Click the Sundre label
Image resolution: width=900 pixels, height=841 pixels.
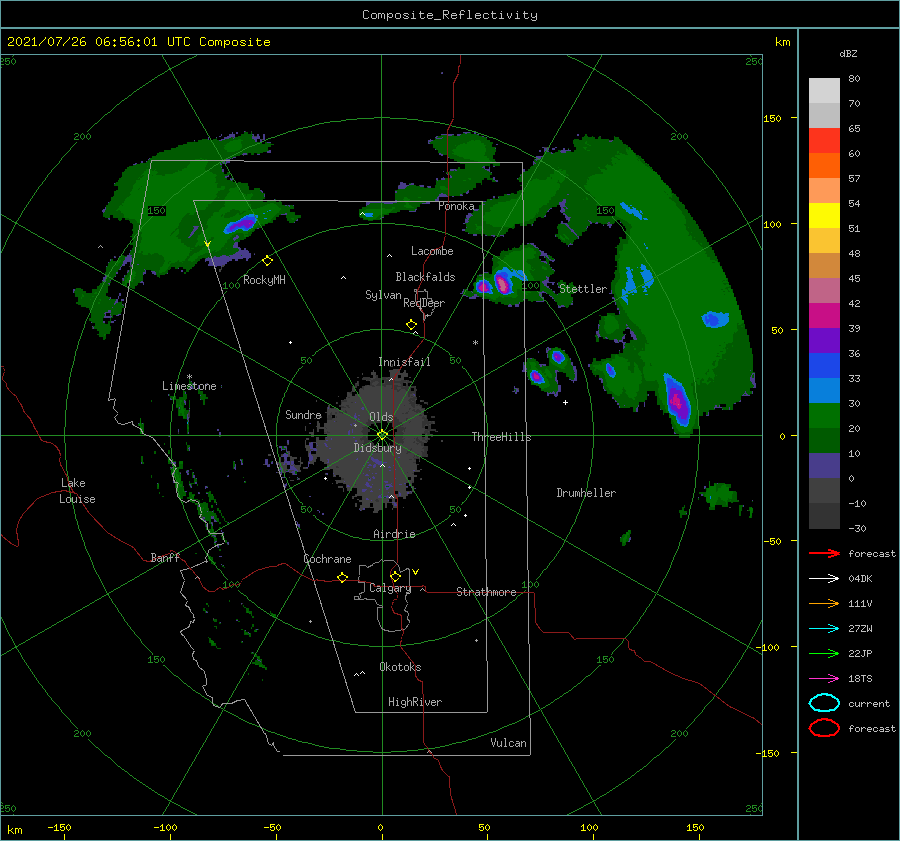click(303, 414)
